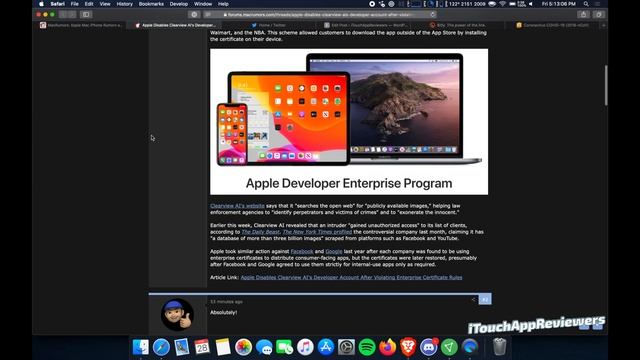Click the commenter's Memoji avatar

pyautogui.click(x=177, y=314)
